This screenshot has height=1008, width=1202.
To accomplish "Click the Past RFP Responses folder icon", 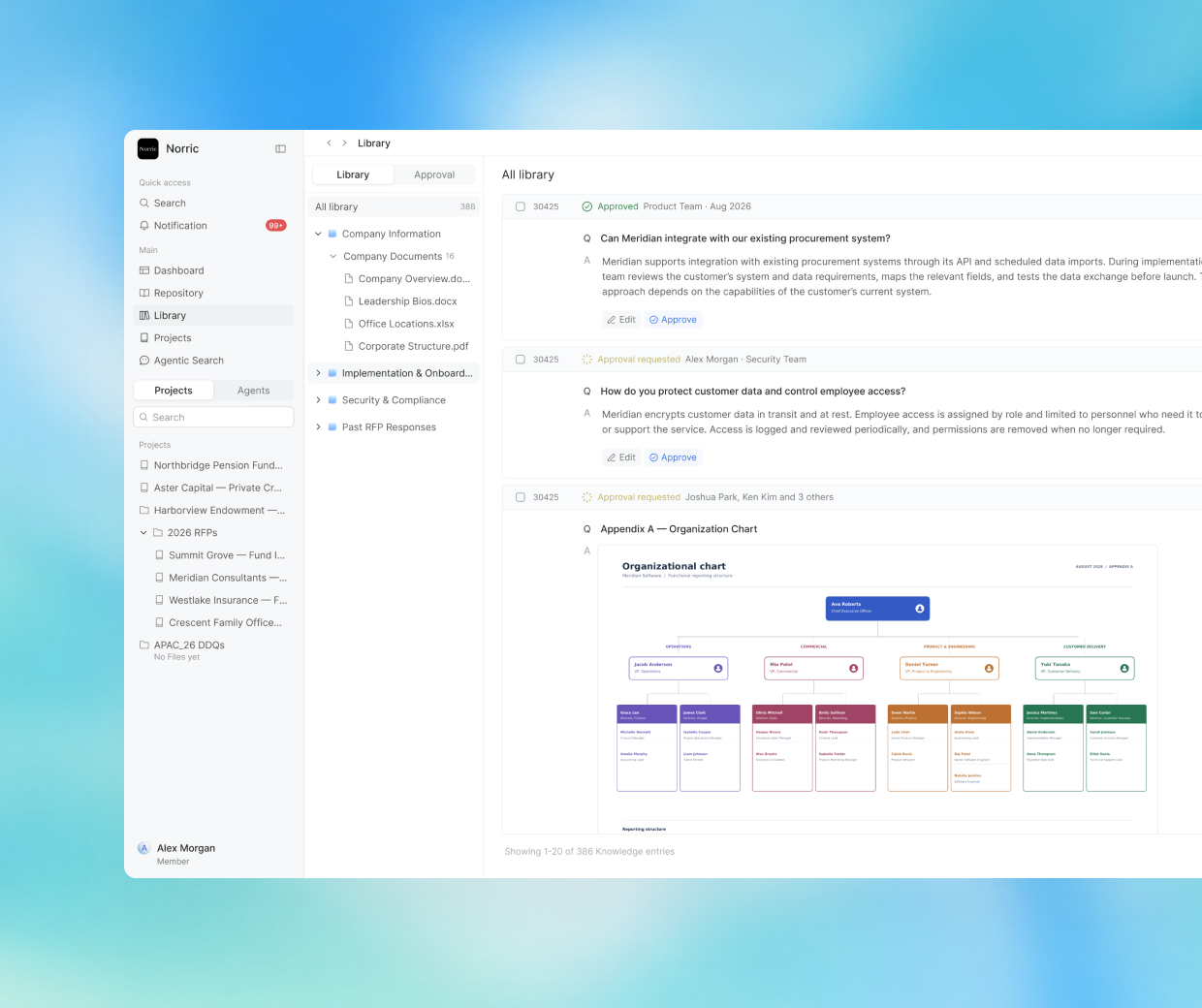I will pos(332,427).
